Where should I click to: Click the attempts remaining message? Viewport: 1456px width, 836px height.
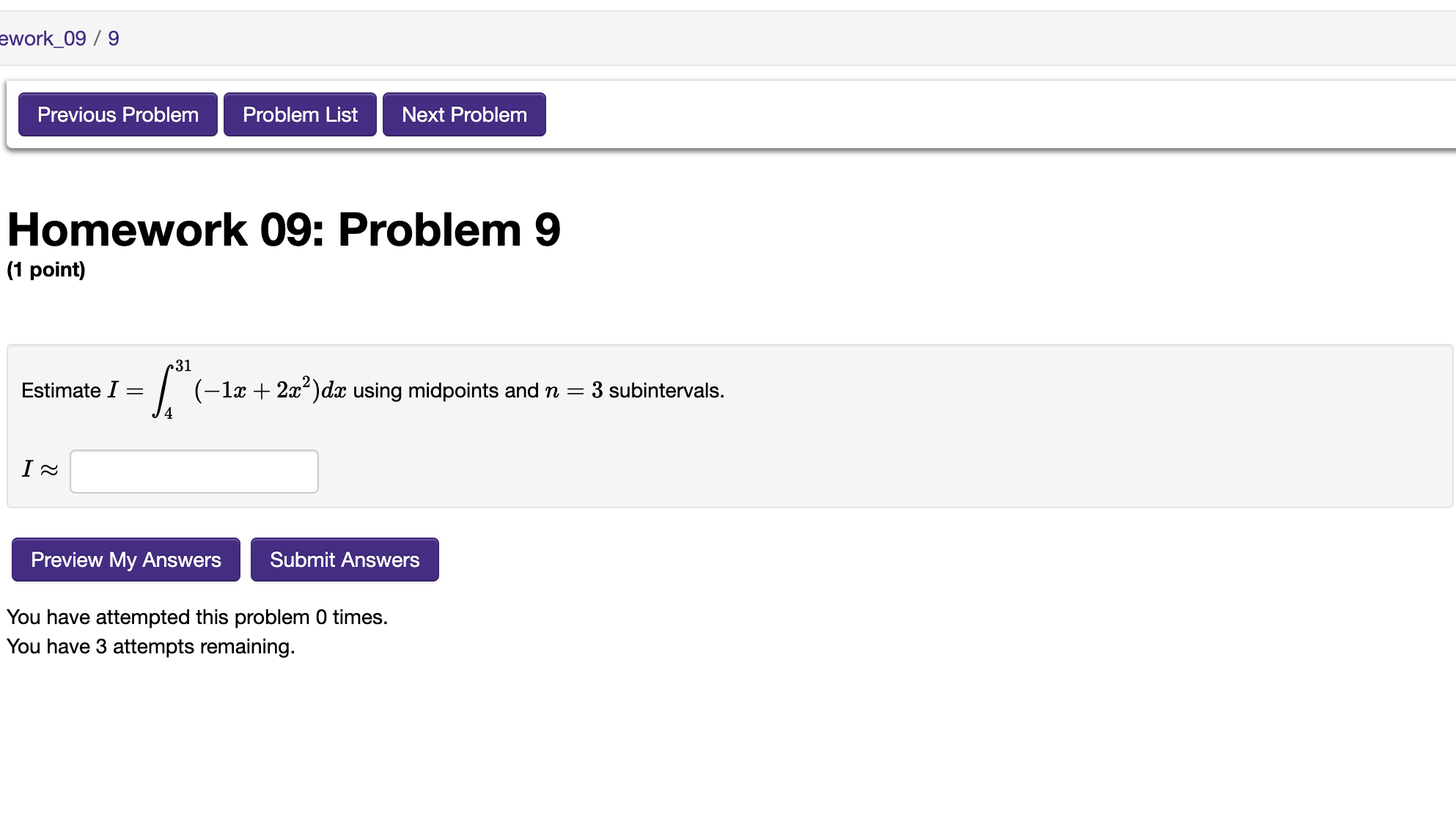[150, 646]
